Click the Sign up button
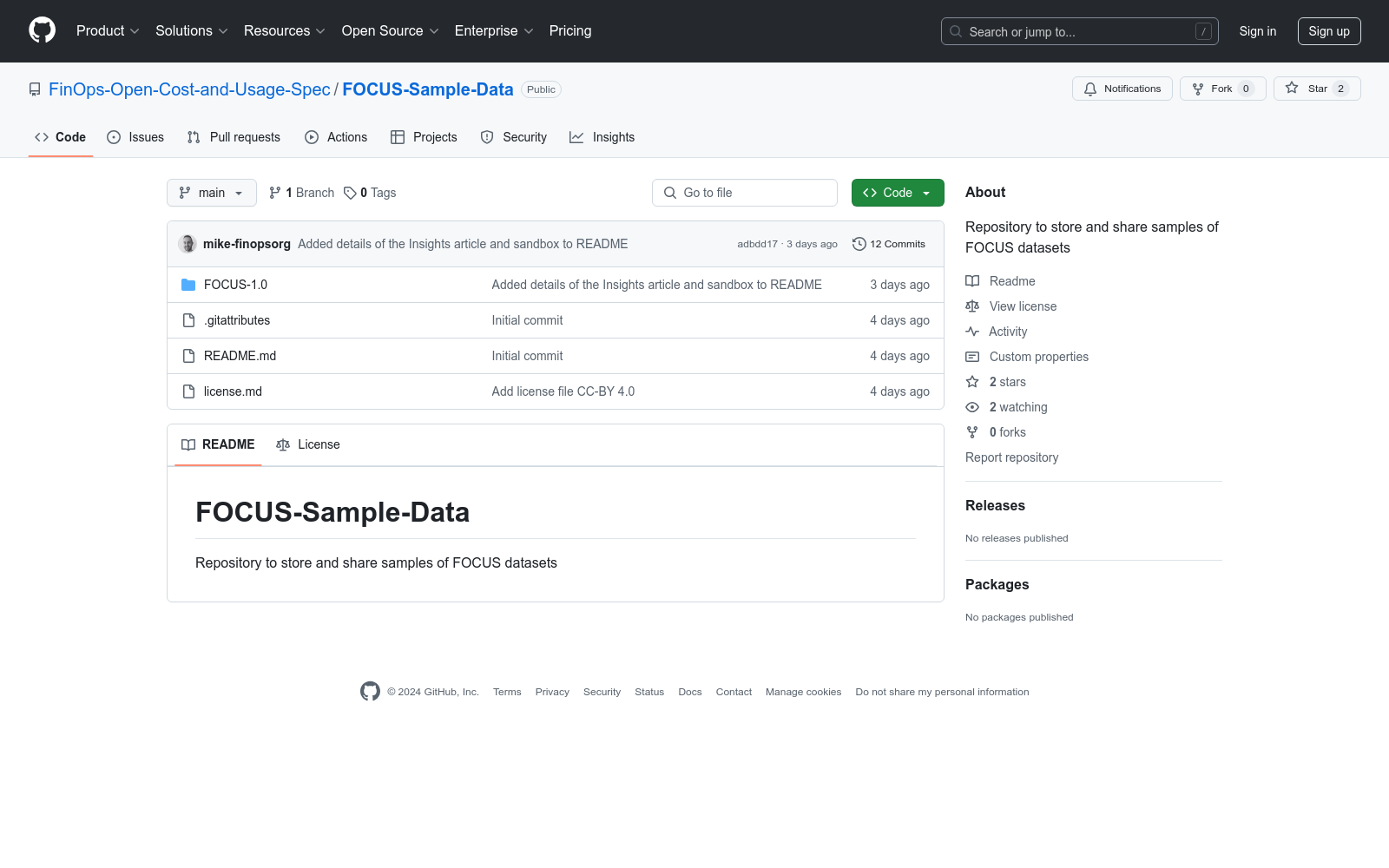This screenshot has height=868, width=1389. [1329, 31]
